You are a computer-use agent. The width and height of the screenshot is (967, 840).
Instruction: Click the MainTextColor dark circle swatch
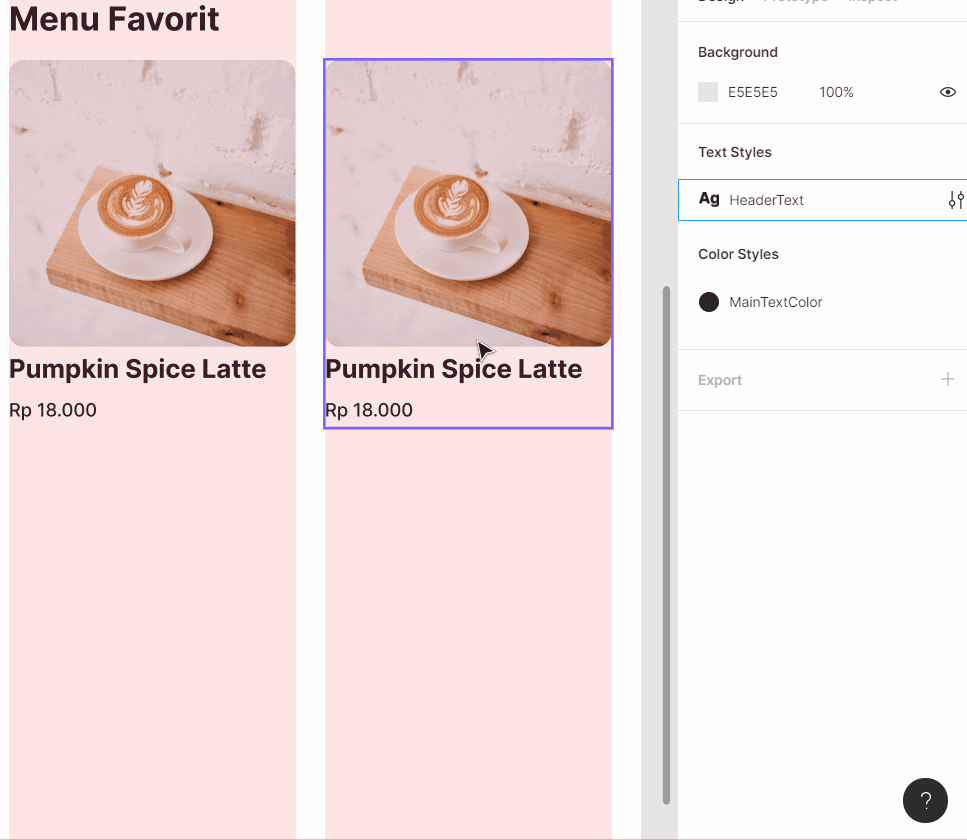[709, 302]
